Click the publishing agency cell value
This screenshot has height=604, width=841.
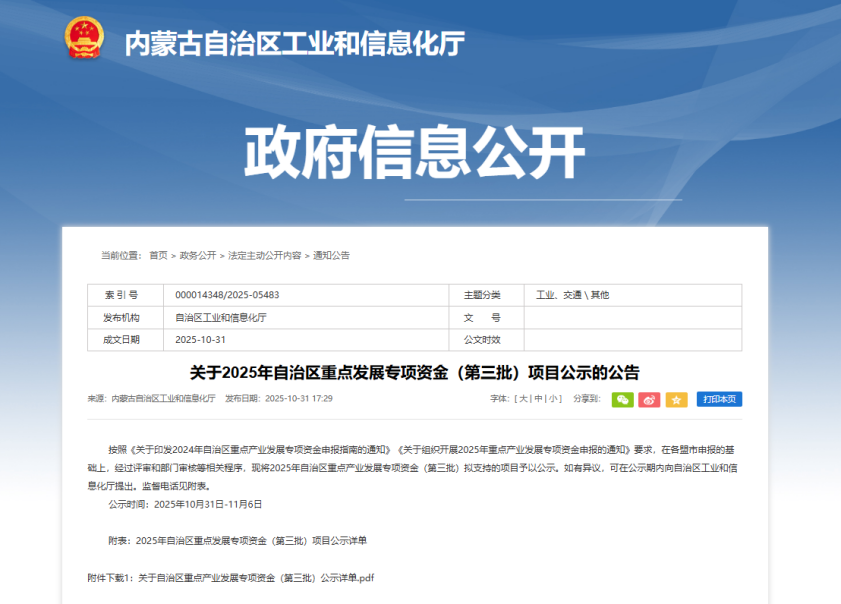[221, 318]
